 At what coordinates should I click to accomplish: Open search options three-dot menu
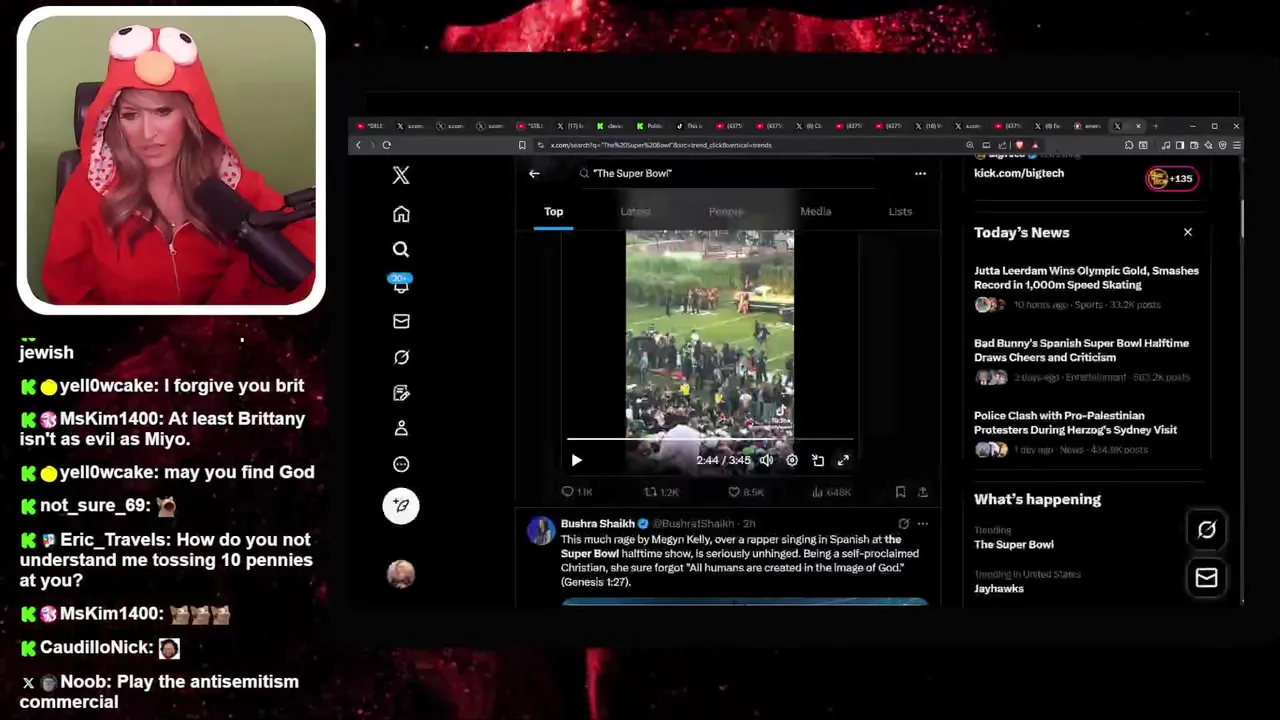pyautogui.click(x=920, y=173)
